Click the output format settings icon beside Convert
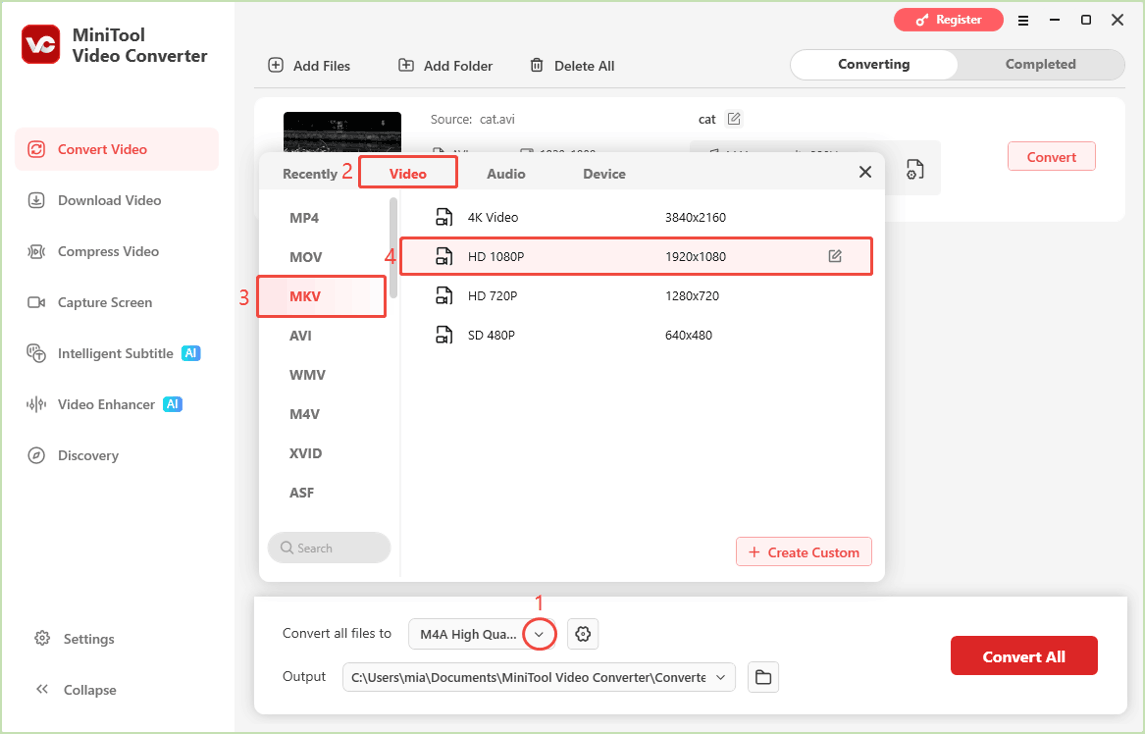 [x=914, y=169]
